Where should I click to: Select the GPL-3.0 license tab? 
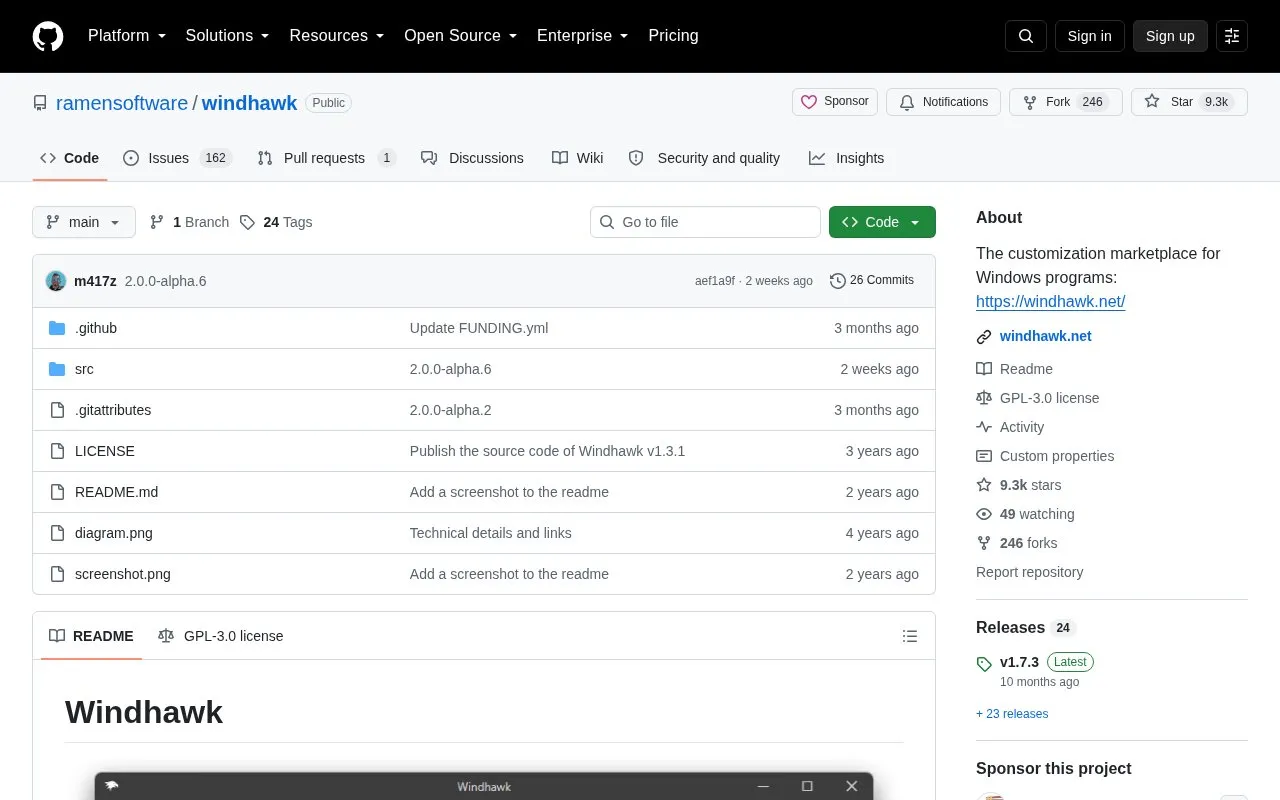point(221,636)
